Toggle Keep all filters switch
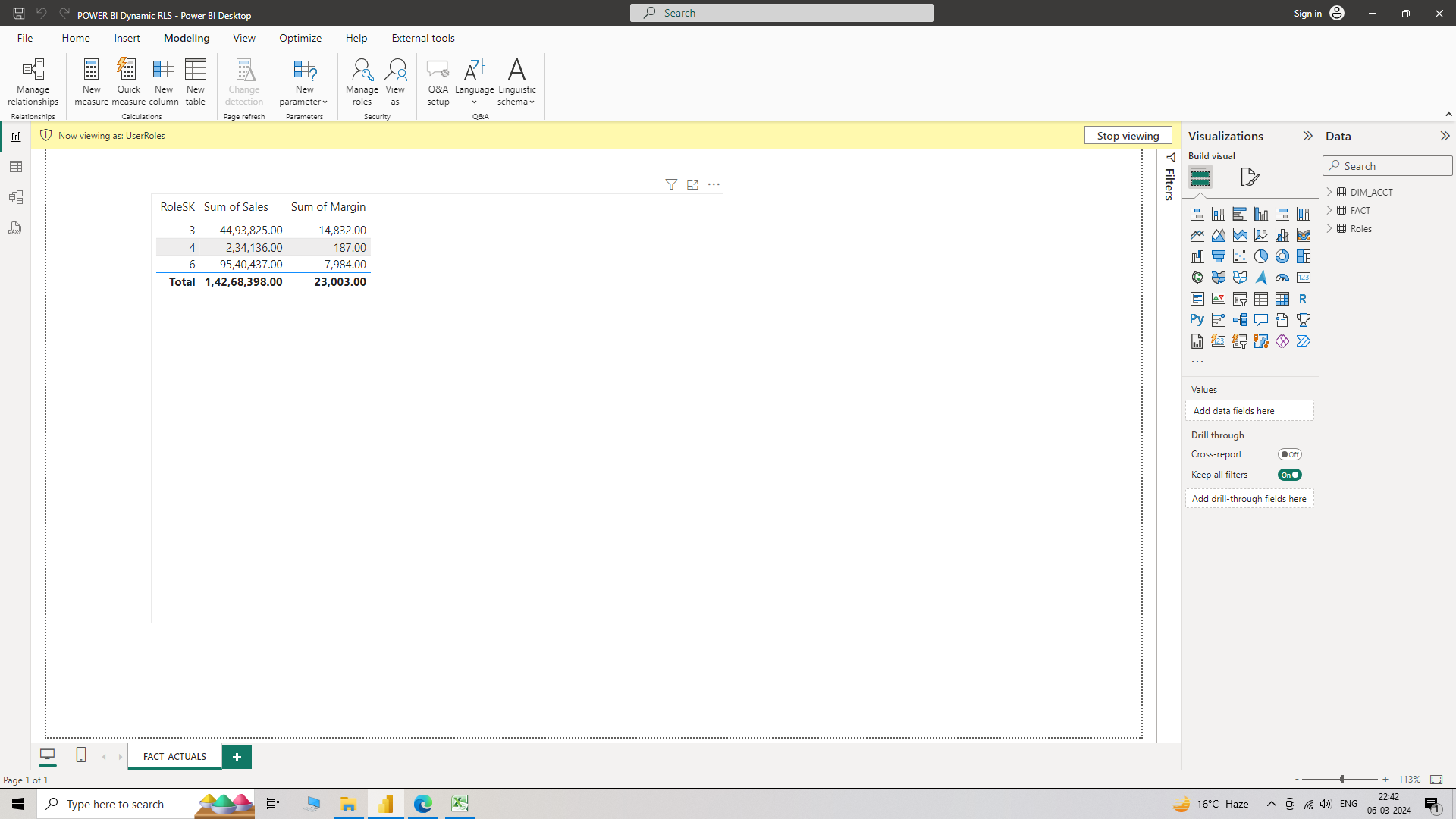Screen dimensions: 1456x819 click(1289, 475)
